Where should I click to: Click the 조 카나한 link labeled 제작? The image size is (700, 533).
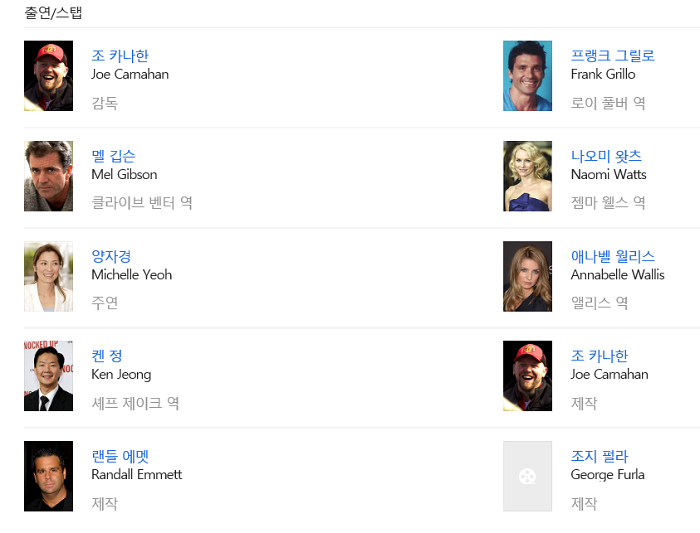[x=599, y=356]
